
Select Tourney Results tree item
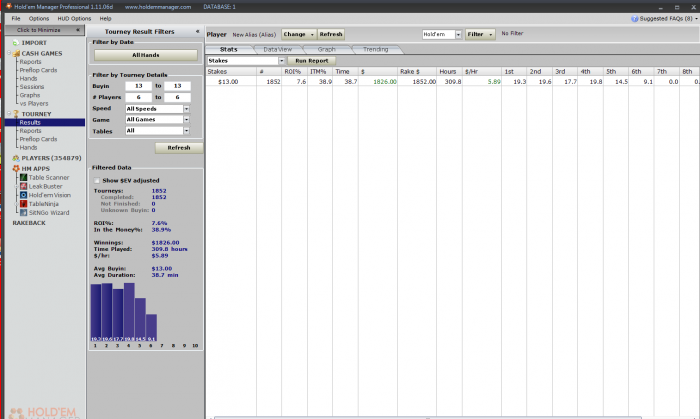tap(45, 122)
